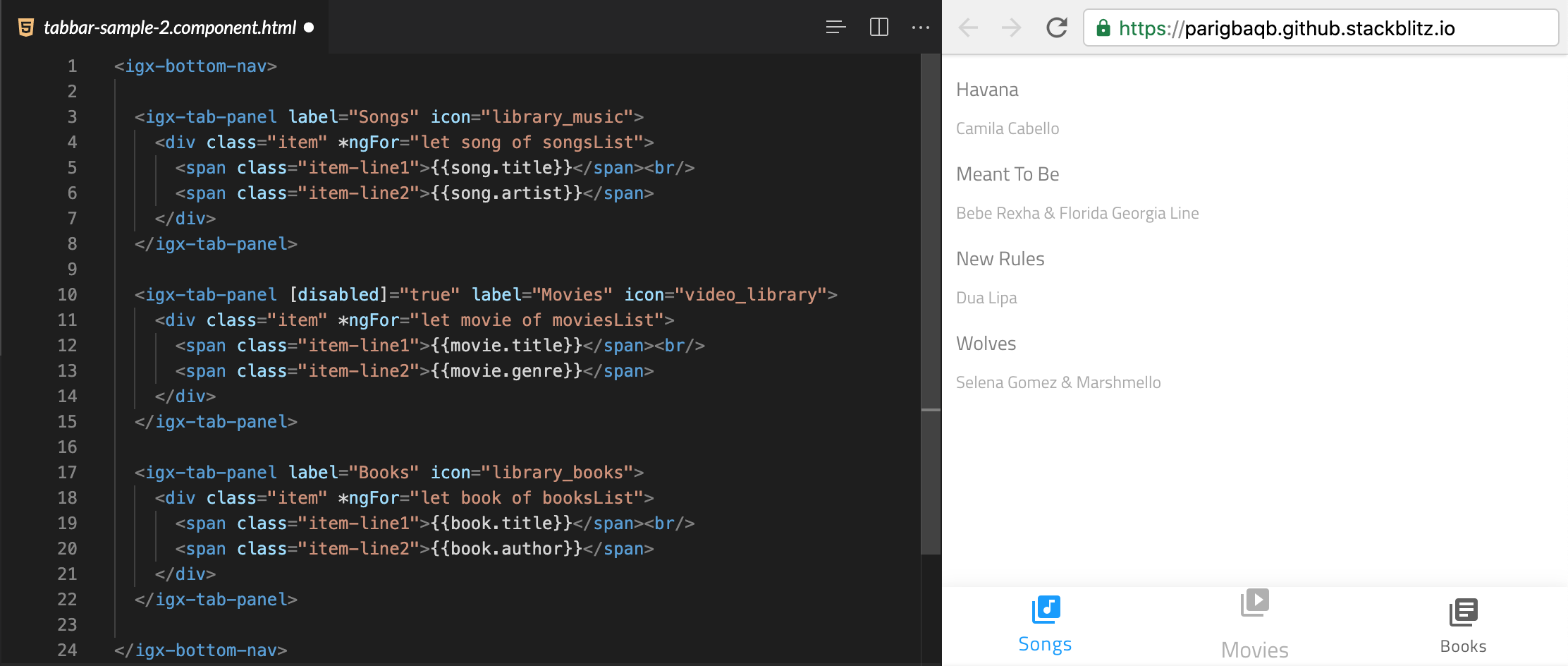Click the {{book.author}} interpolation
Screen dimensions: 1568x666
(x=506, y=549)
